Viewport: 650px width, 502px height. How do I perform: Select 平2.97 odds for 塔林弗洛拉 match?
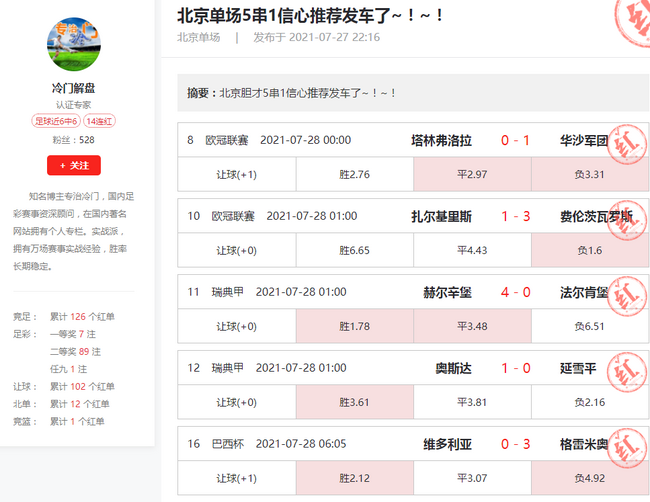point(471,175)
